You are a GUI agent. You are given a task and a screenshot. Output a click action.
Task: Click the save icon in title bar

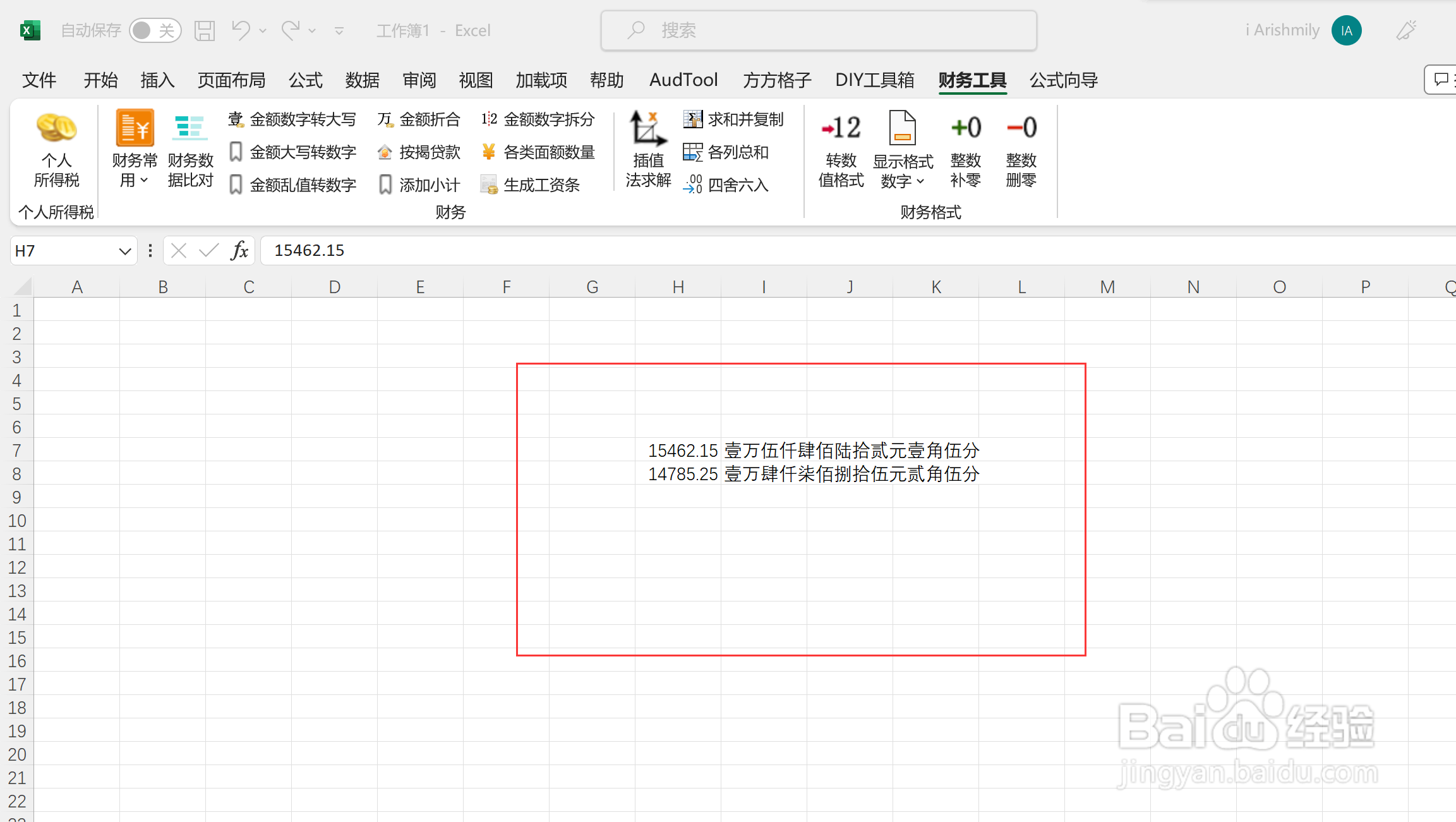pos(205,30)
